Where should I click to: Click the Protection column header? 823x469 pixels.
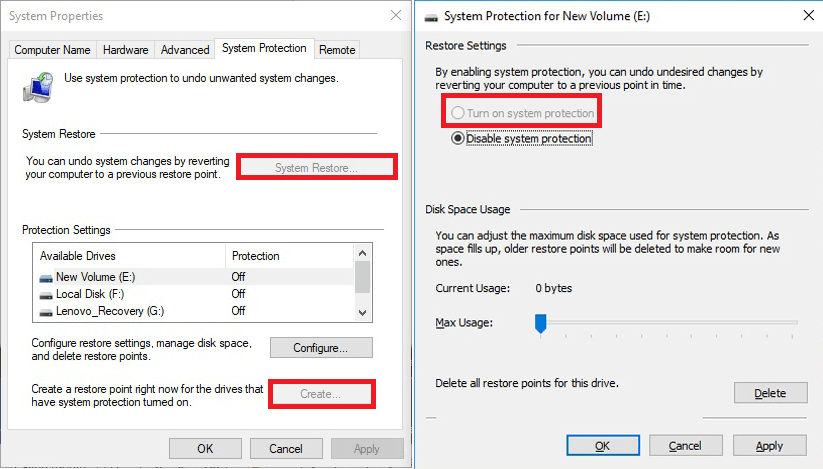tap(256, 256)
